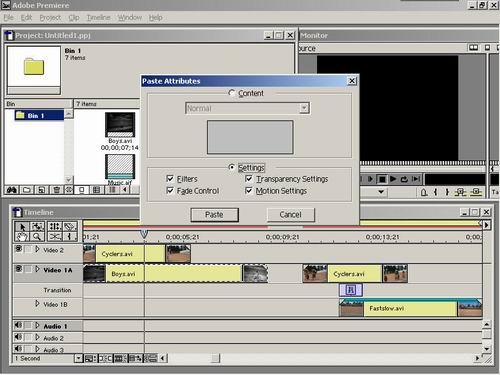This screenshot has height=375, width=500.
Task: Select the Zoom magnifier tool in Timeline
Action: tap(37, 237)
